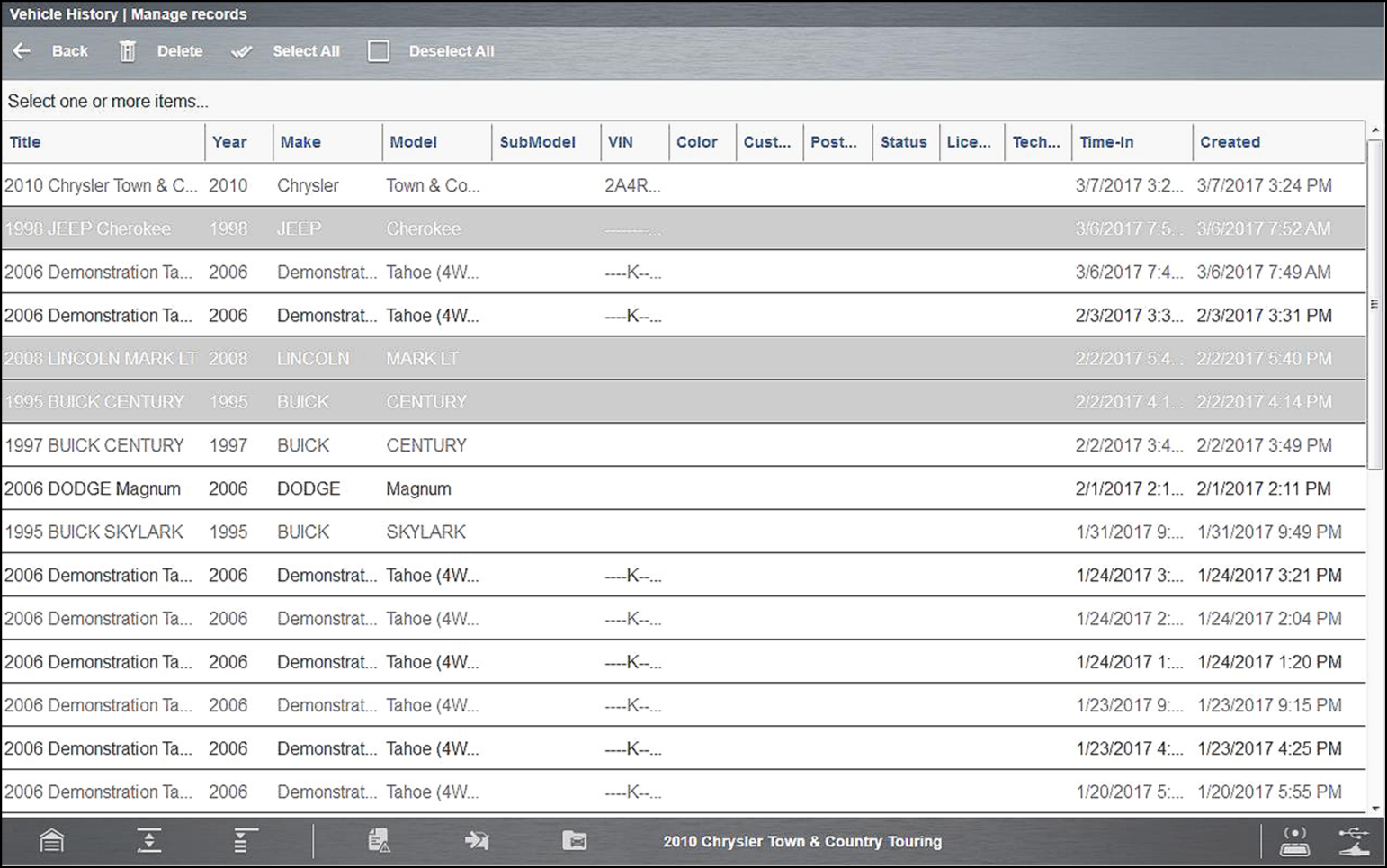The width and height of the screenshot is (1387, 868).
Task: Open Home from the bottom toolbar
Action: (52, 841)
